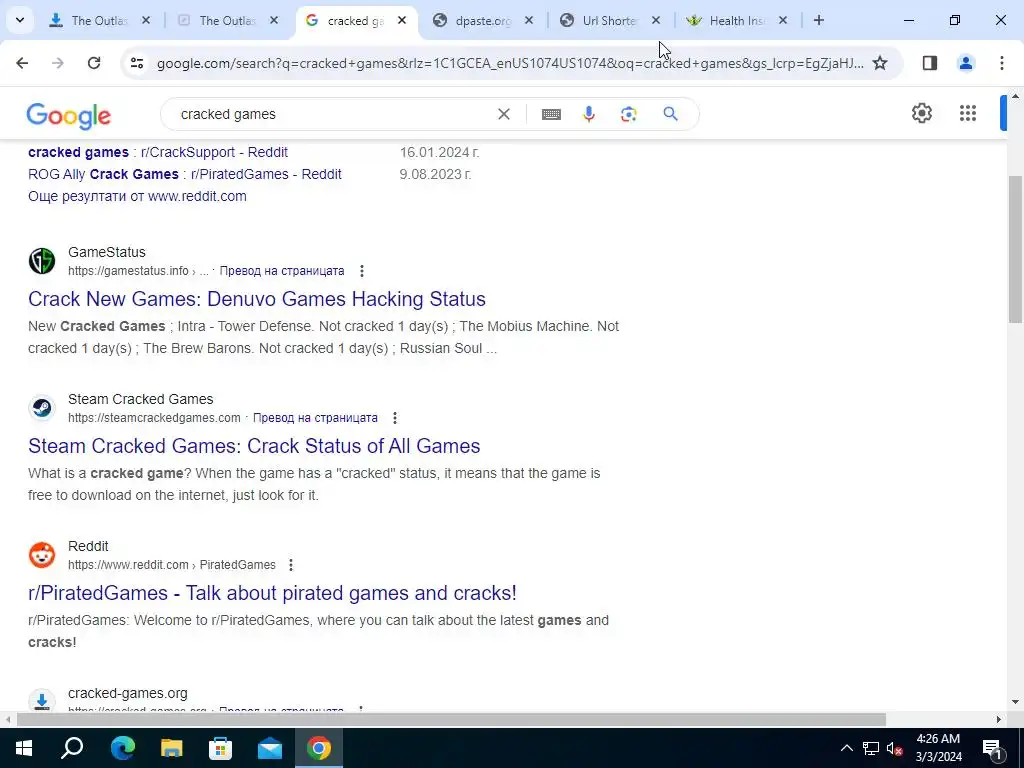
Task: Close the Health Insurance tab
Action: tap(783, 20)
